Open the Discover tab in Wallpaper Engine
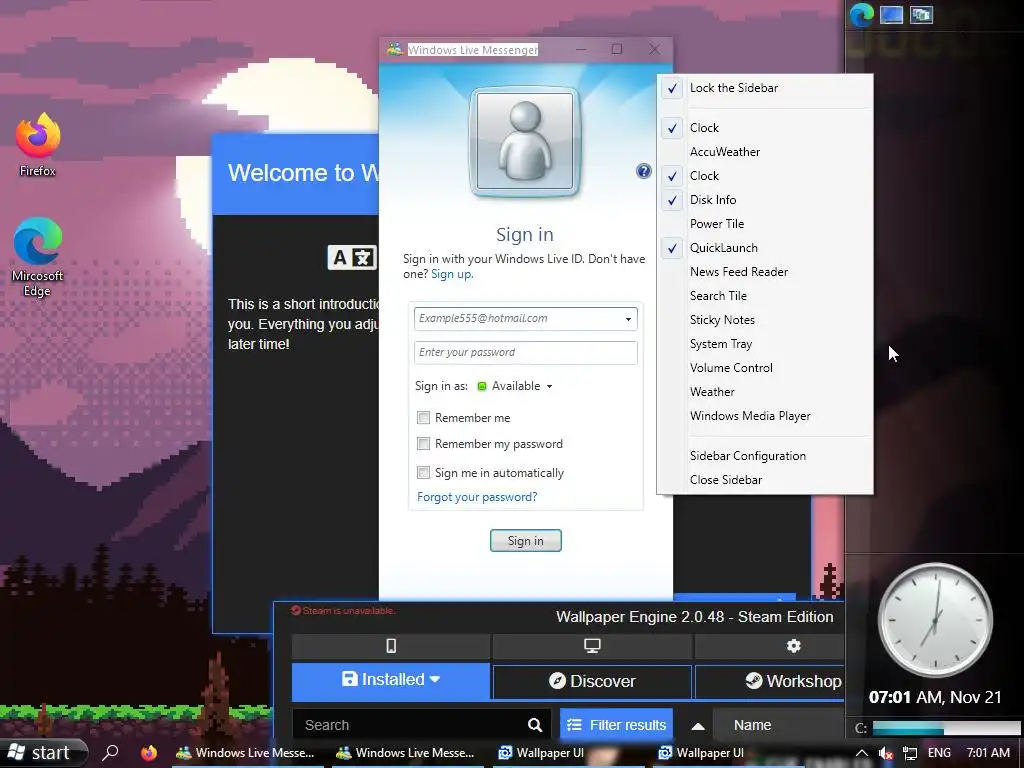This screenshot has width=1024, height=768. click(592, 681)
